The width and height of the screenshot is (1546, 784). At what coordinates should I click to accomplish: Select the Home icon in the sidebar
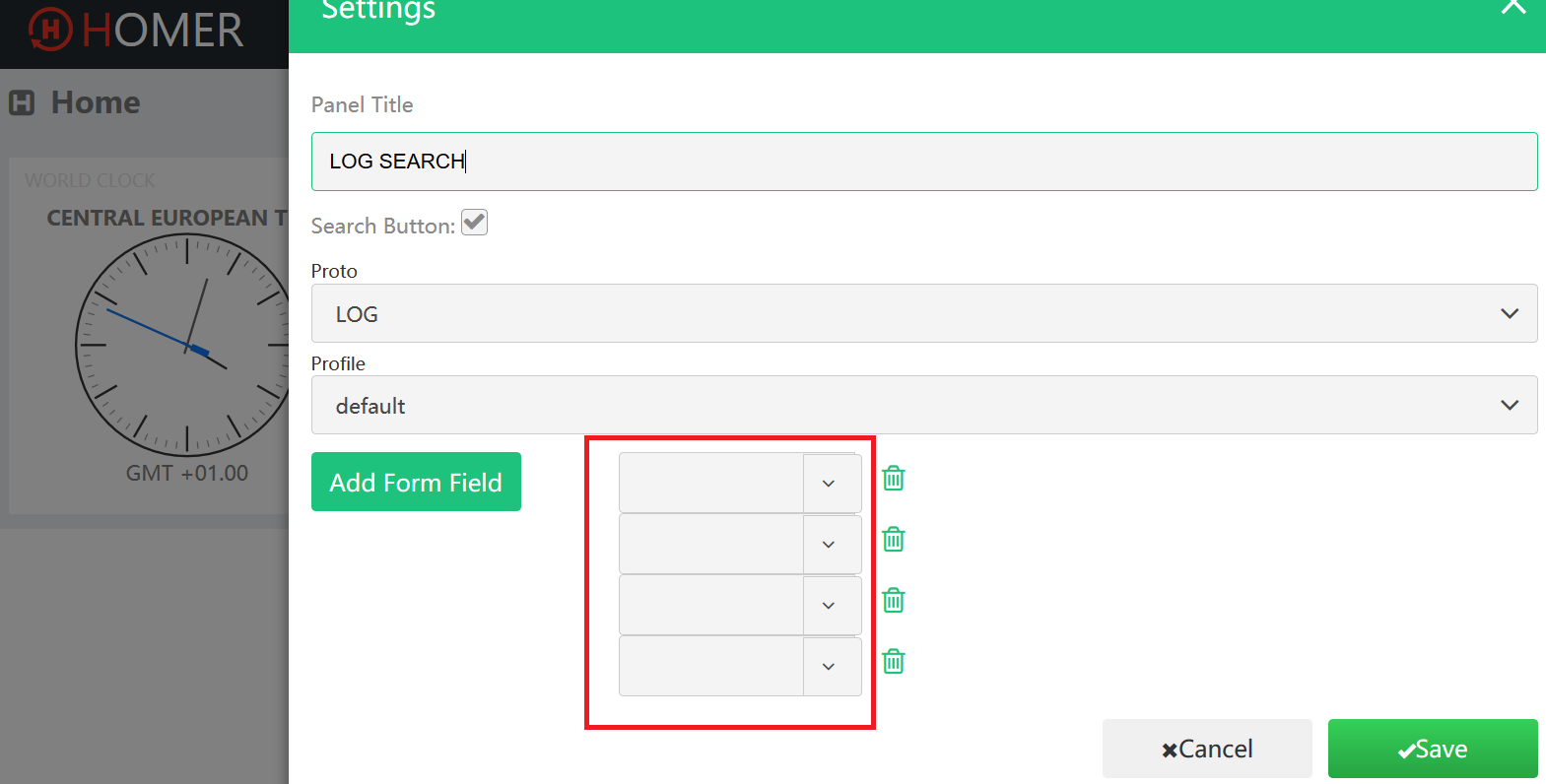22,102
